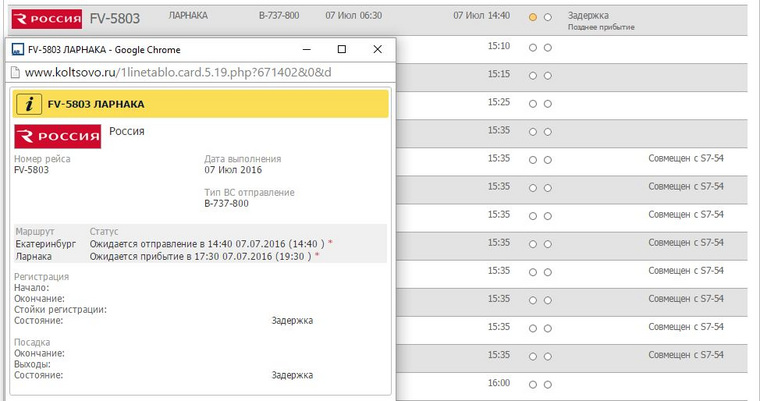Click the 'Ожидается прибытие в 17:30' status line
This screenshot has height=401, width=760.
point(200,257)
